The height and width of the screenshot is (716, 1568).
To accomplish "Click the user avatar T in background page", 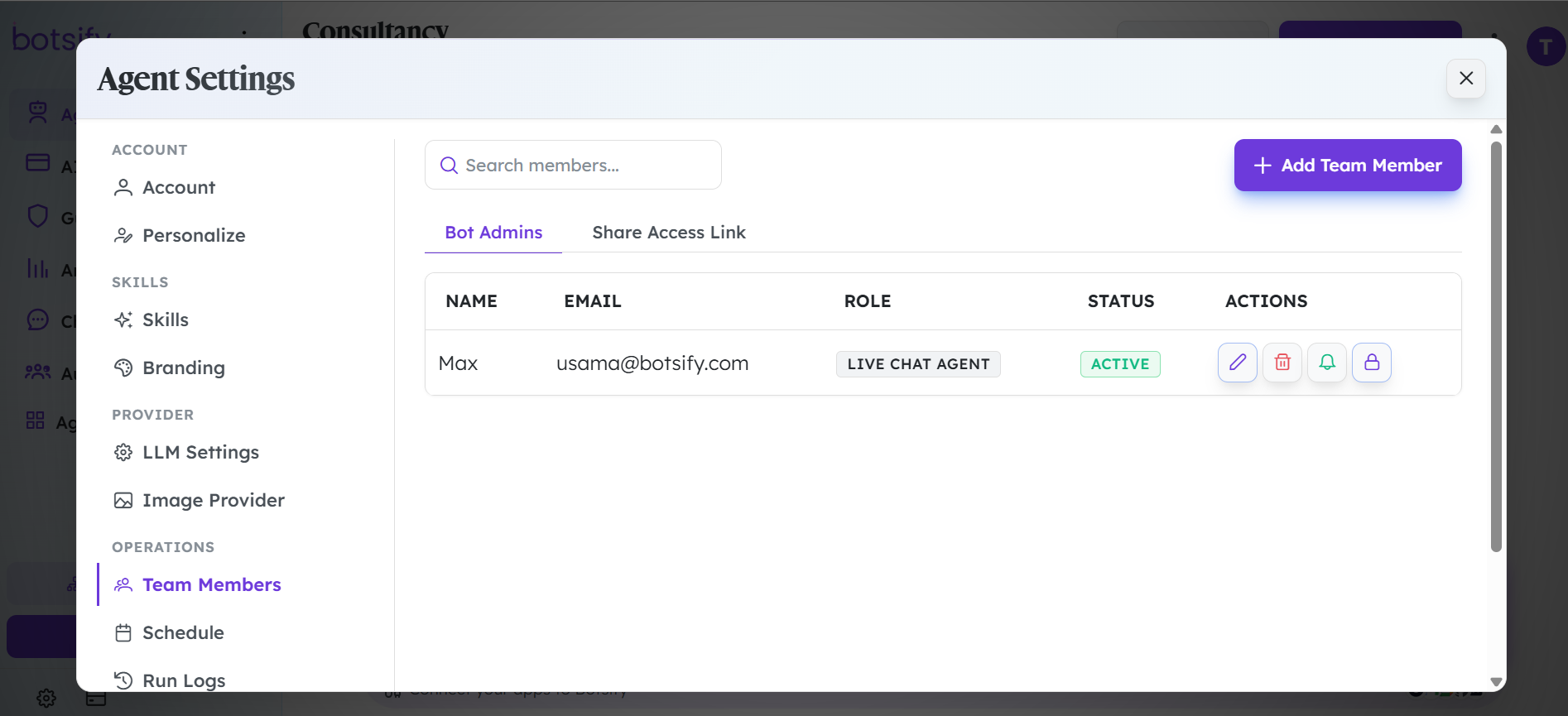I will [1546, 46].
